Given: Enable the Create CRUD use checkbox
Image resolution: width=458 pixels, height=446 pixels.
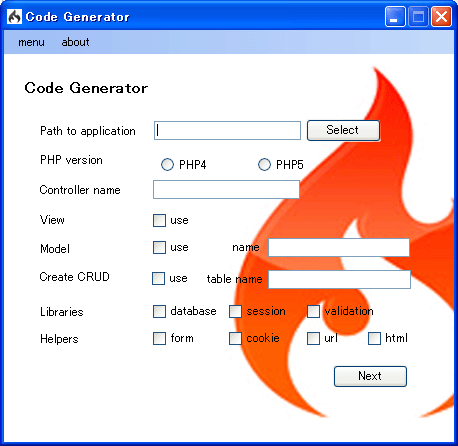Looking at the screenshot, I should pyautogui.click(x=158, y=278).
